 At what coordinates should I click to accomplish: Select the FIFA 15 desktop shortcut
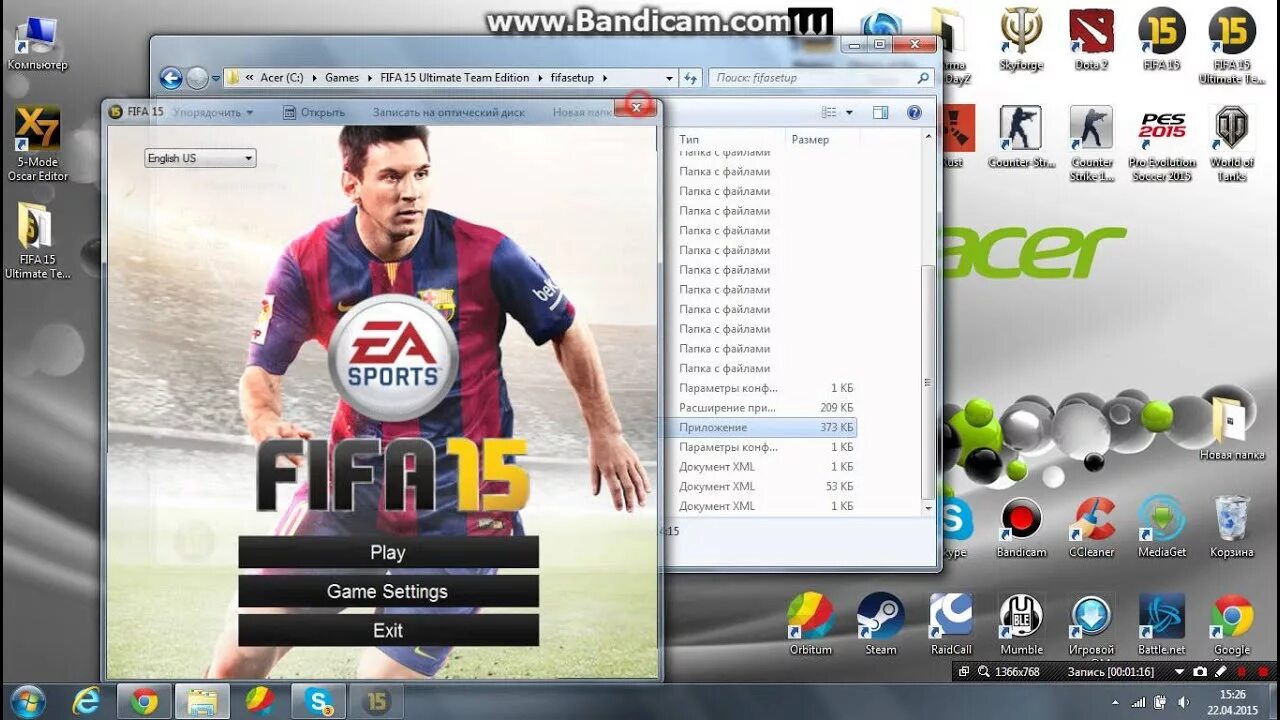point(1161,40)
